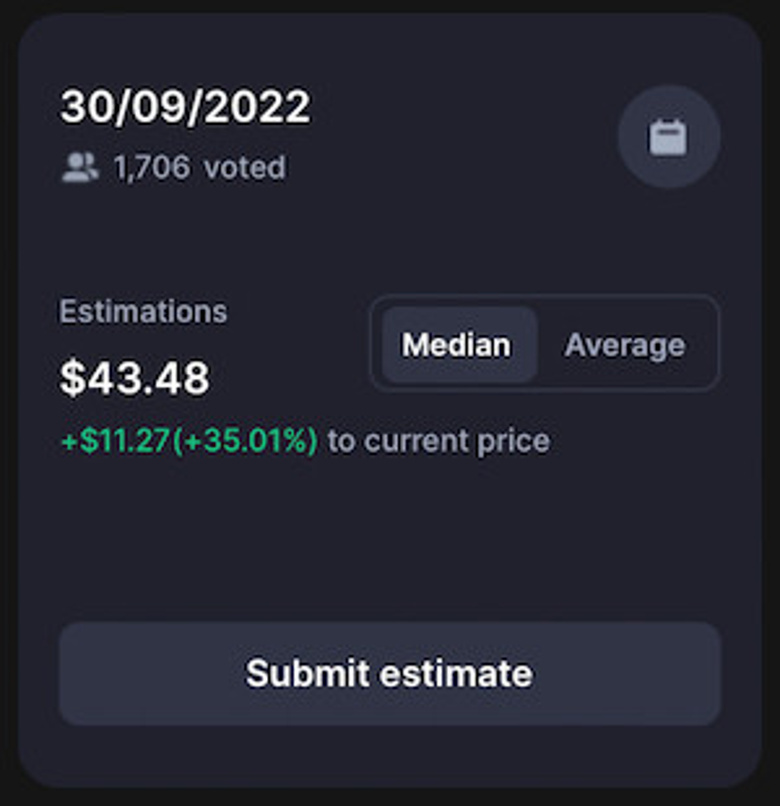Click the day 30 in the date
The width and height of the screenshot is (780, 806).
[x=83, y=107]
